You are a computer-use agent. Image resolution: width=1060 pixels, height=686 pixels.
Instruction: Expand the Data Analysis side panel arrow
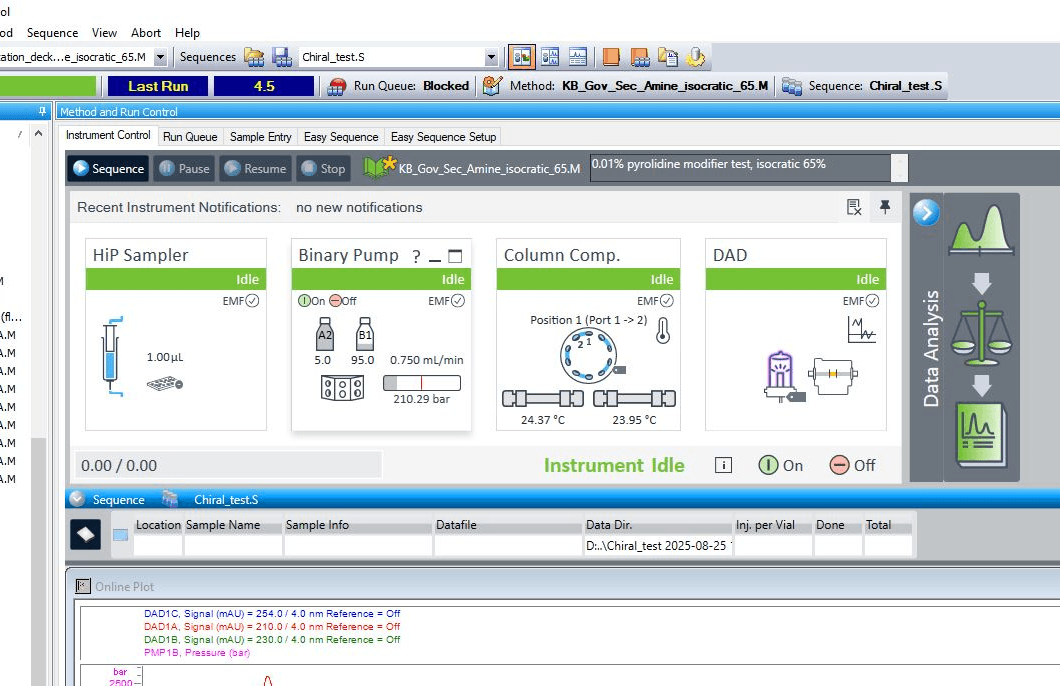point(926,212)
